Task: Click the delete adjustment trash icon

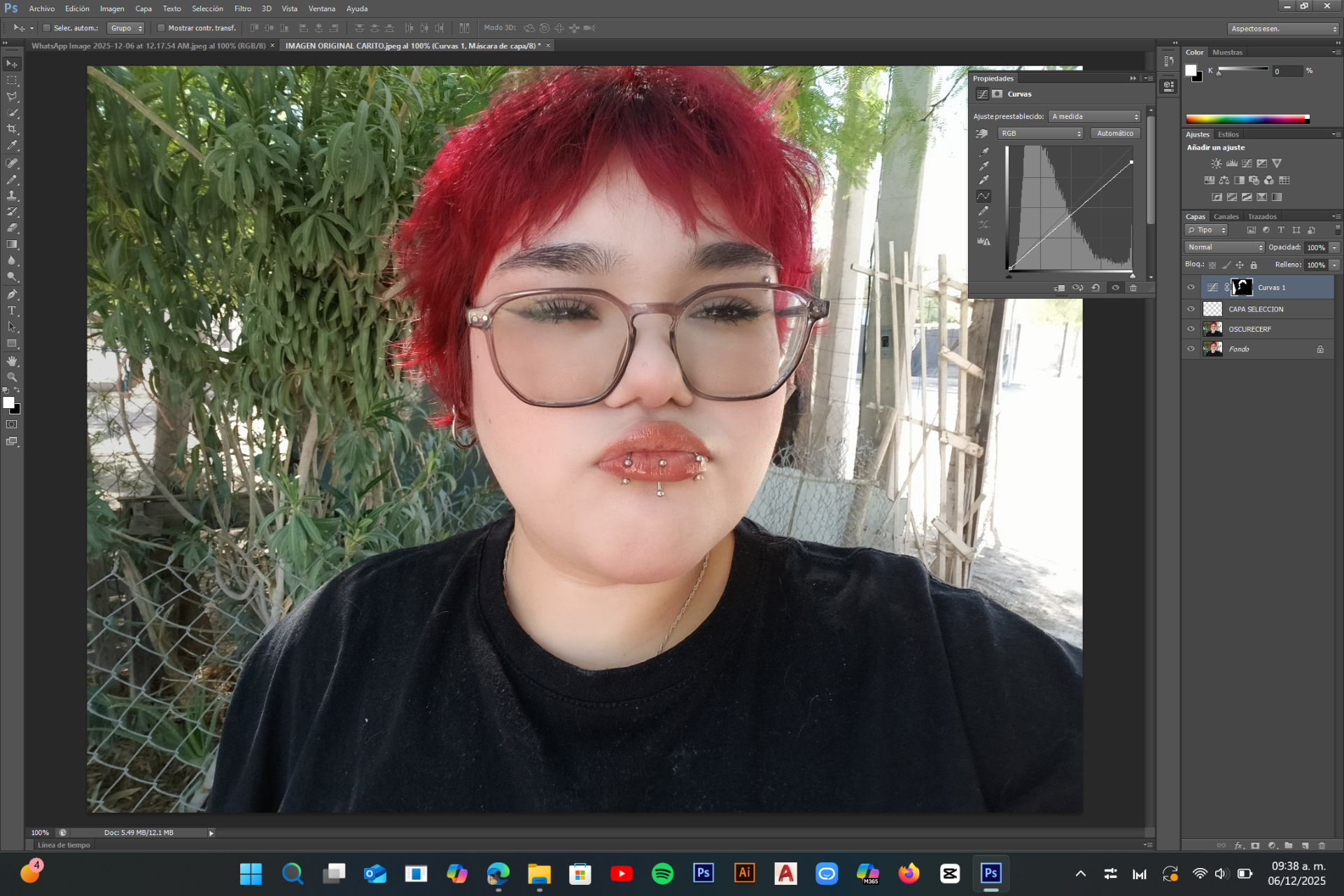Action: click(x=1133, y=288)
